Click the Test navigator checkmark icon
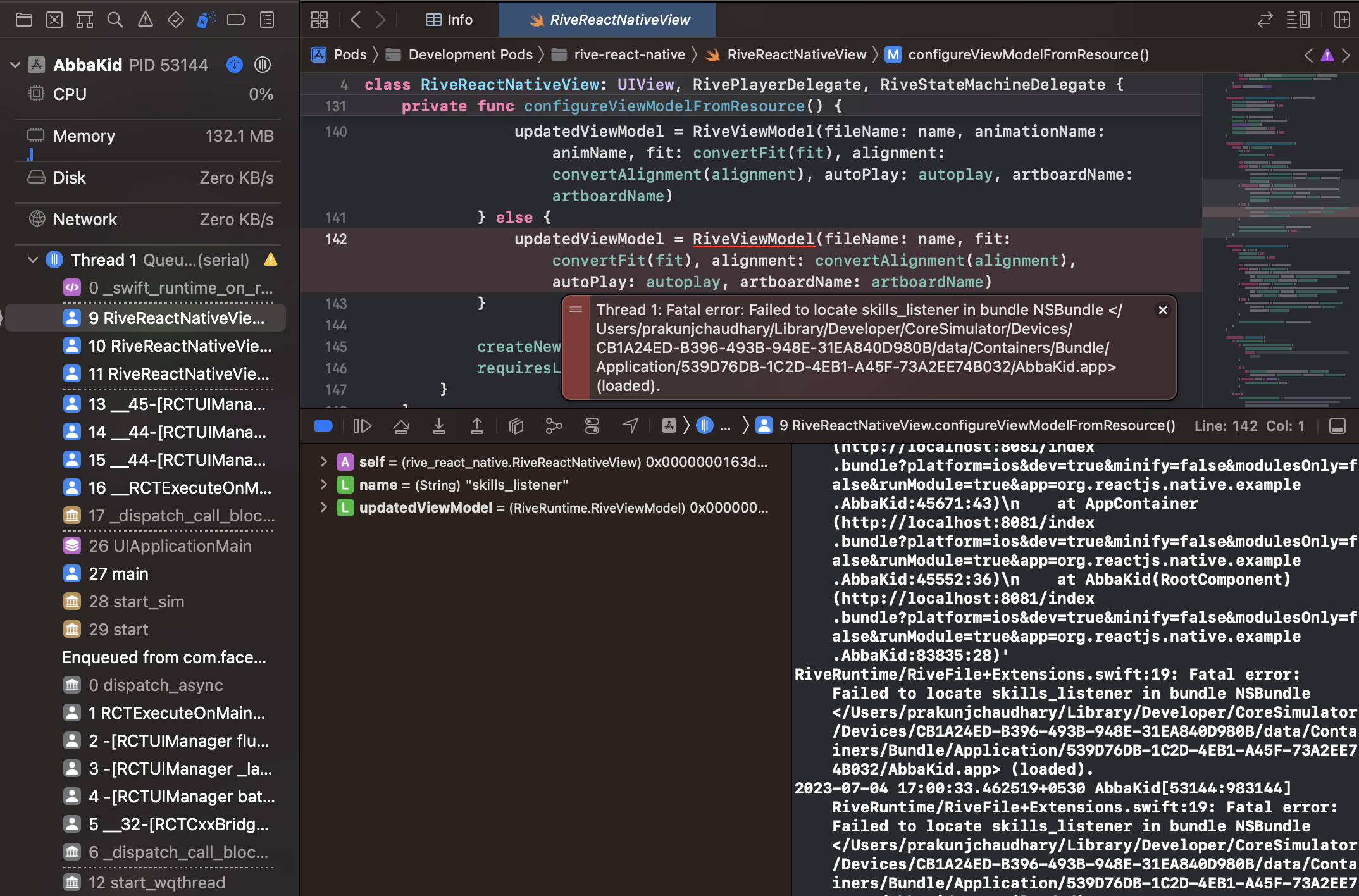This screenshot has height=896, width=1359. coord(175,20)
